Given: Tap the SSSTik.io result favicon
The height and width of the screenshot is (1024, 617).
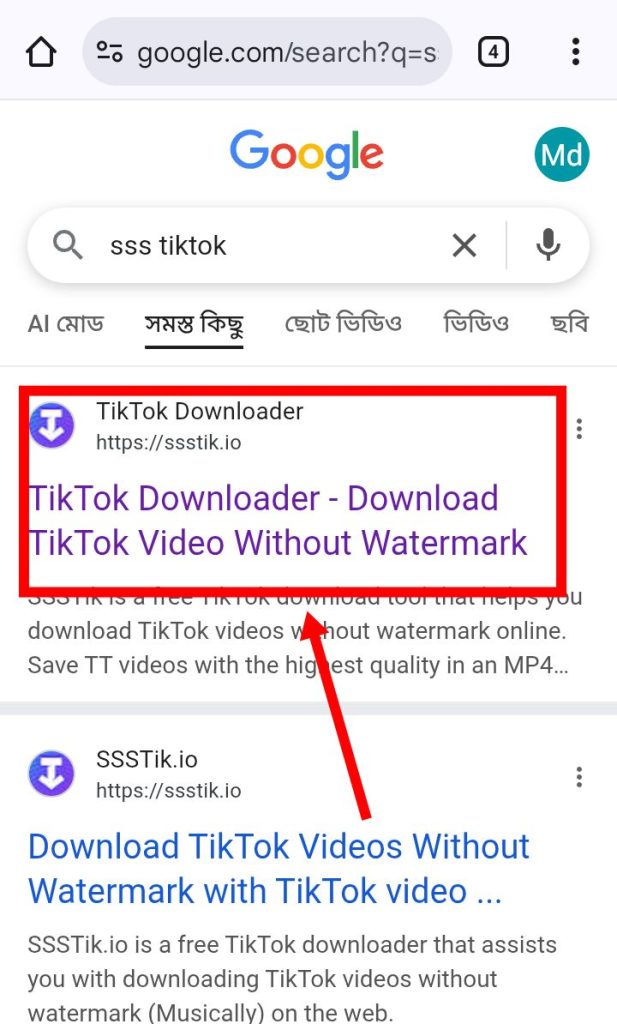Looking at the screenshot, I should click(52, 774).
